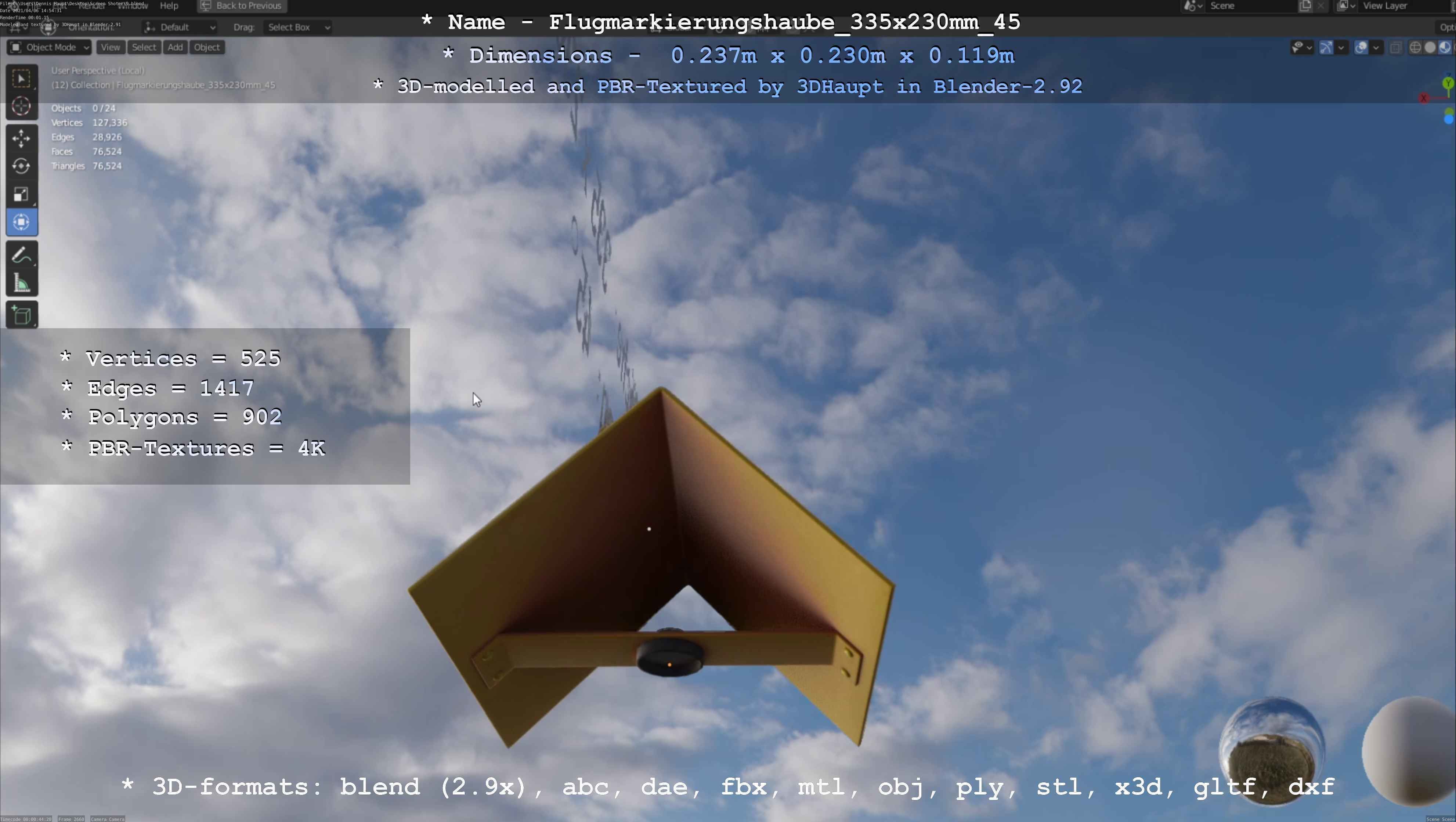Click the red X axis gizmo ball
This screenshot has width=1456, height=822.
coord(1423,98)
